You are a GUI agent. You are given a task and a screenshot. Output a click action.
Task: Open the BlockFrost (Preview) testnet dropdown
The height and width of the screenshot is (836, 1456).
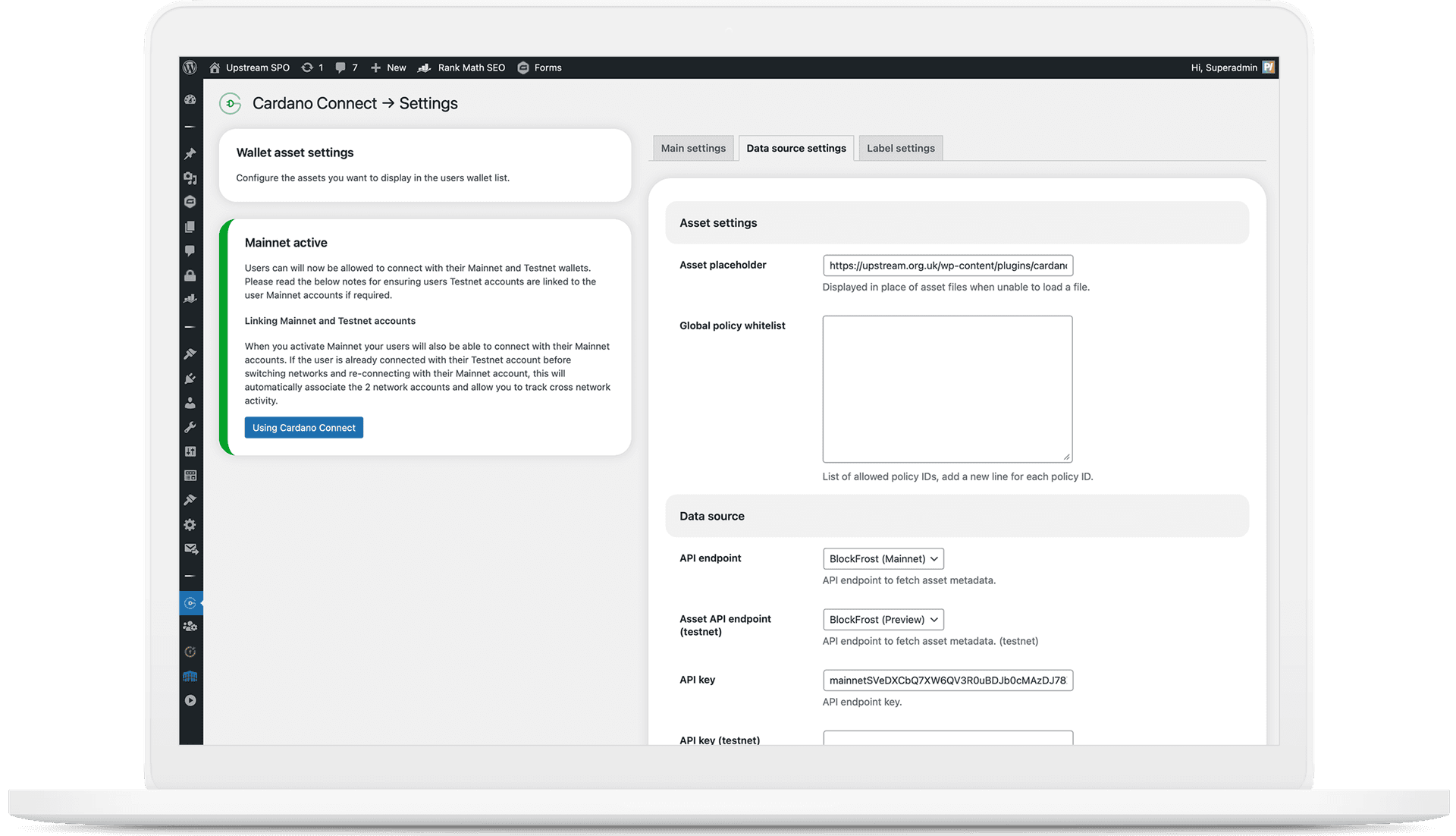point(883,619)
